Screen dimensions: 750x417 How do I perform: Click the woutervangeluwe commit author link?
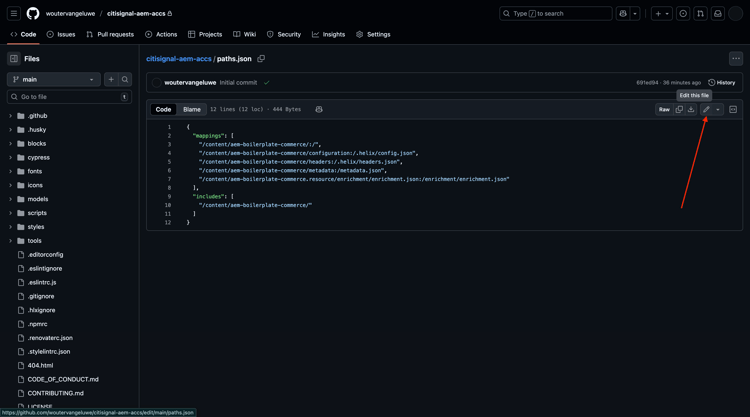pos(190,83)
